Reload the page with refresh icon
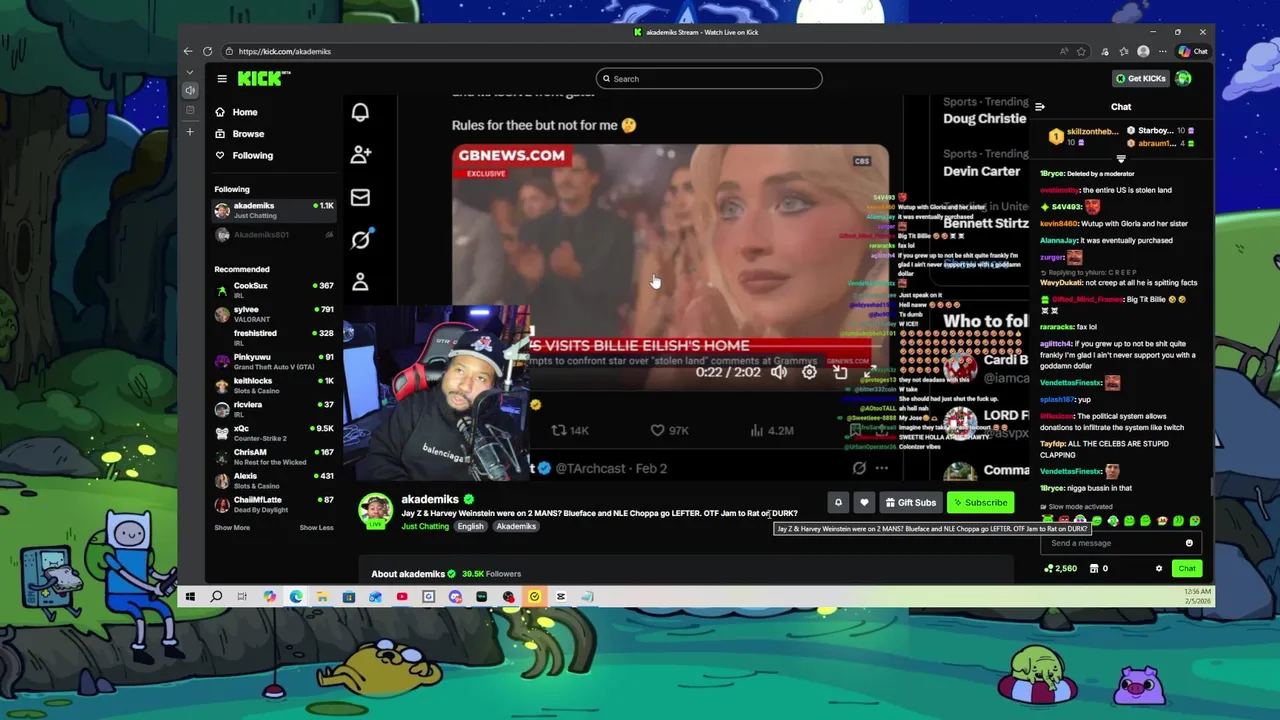1280x720 pixels. point(207,51)
